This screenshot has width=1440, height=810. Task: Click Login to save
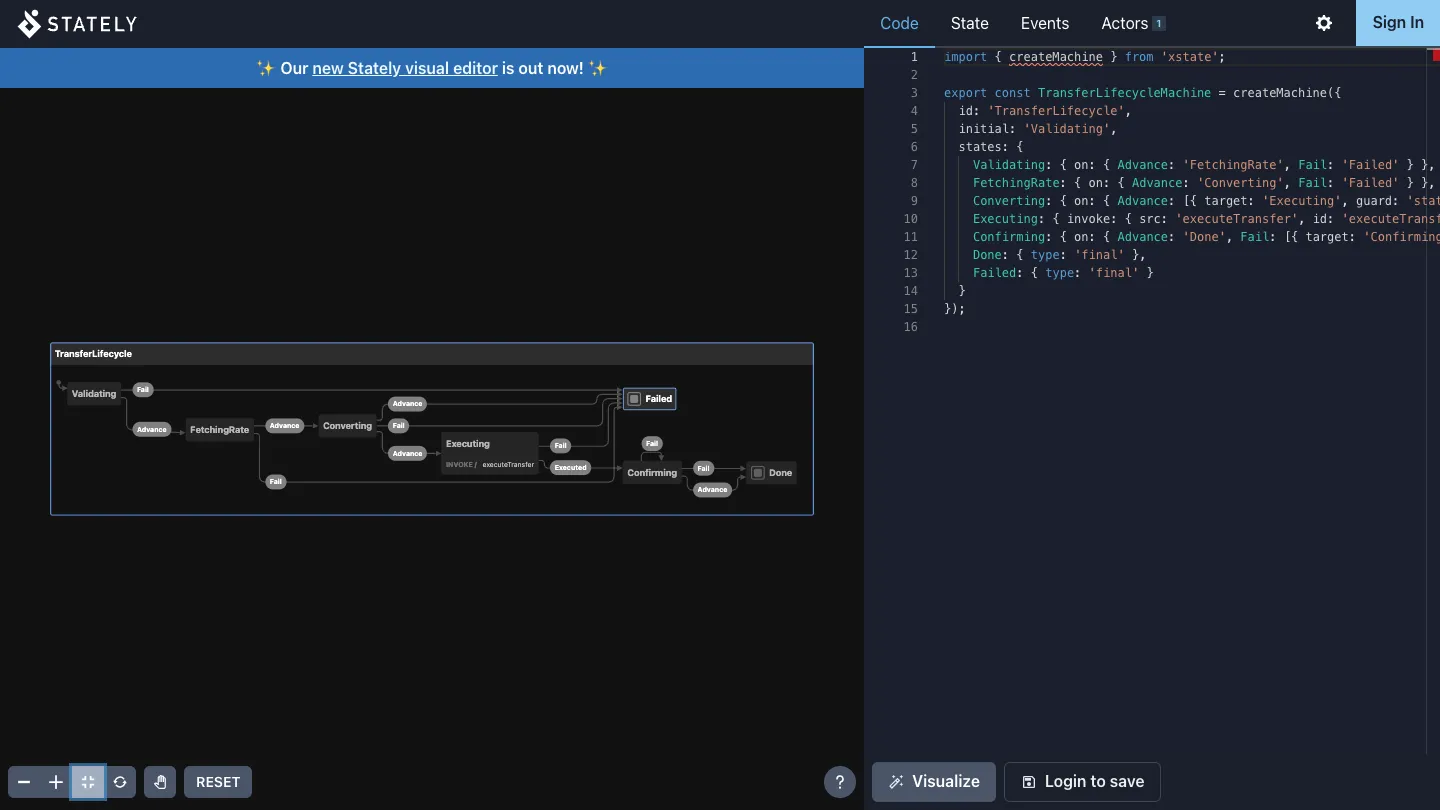click(1082, 782)
